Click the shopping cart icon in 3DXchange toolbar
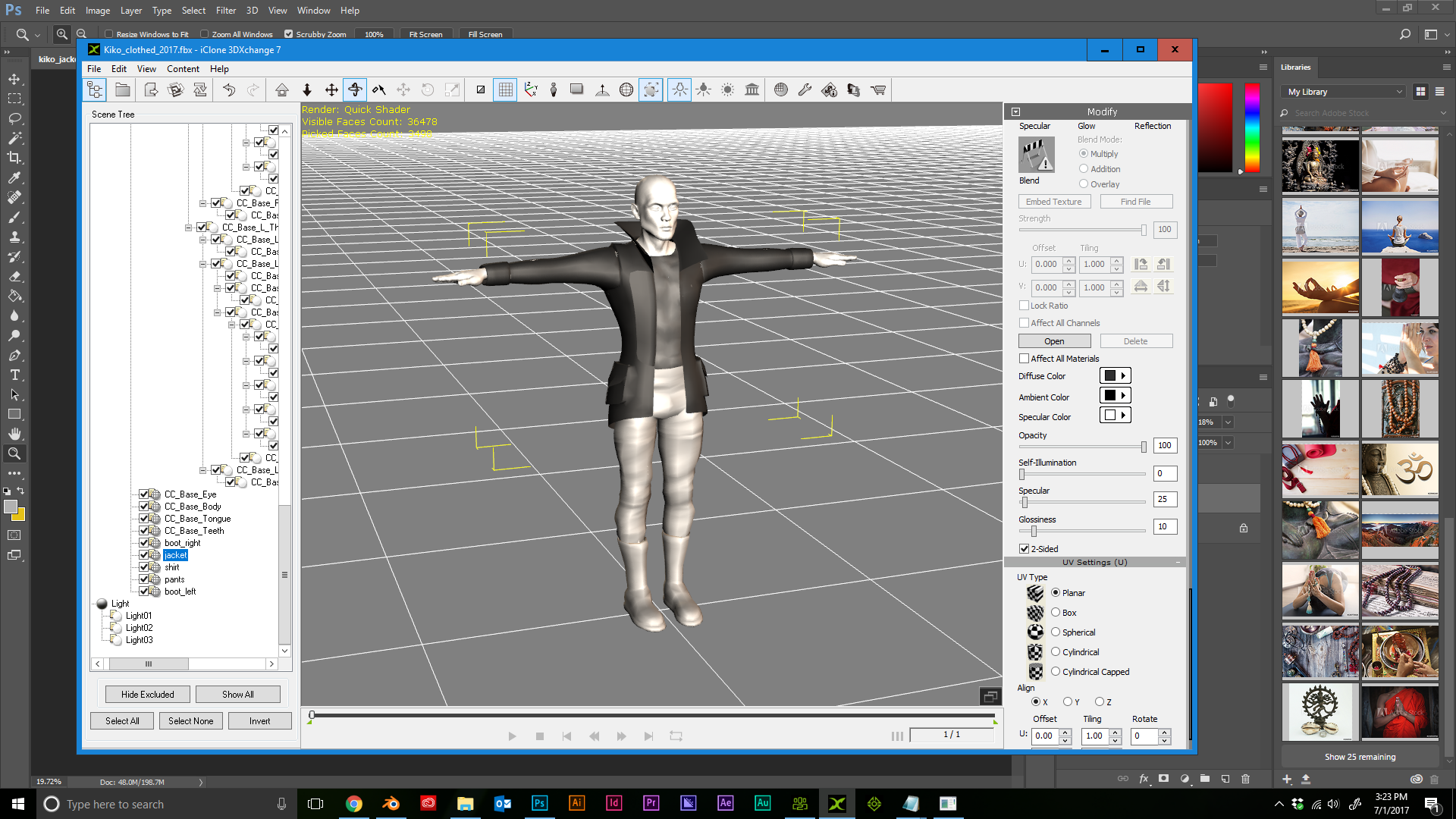Image resolution: width=1456 pixels, height=819 pixels. tap(878, 90)
